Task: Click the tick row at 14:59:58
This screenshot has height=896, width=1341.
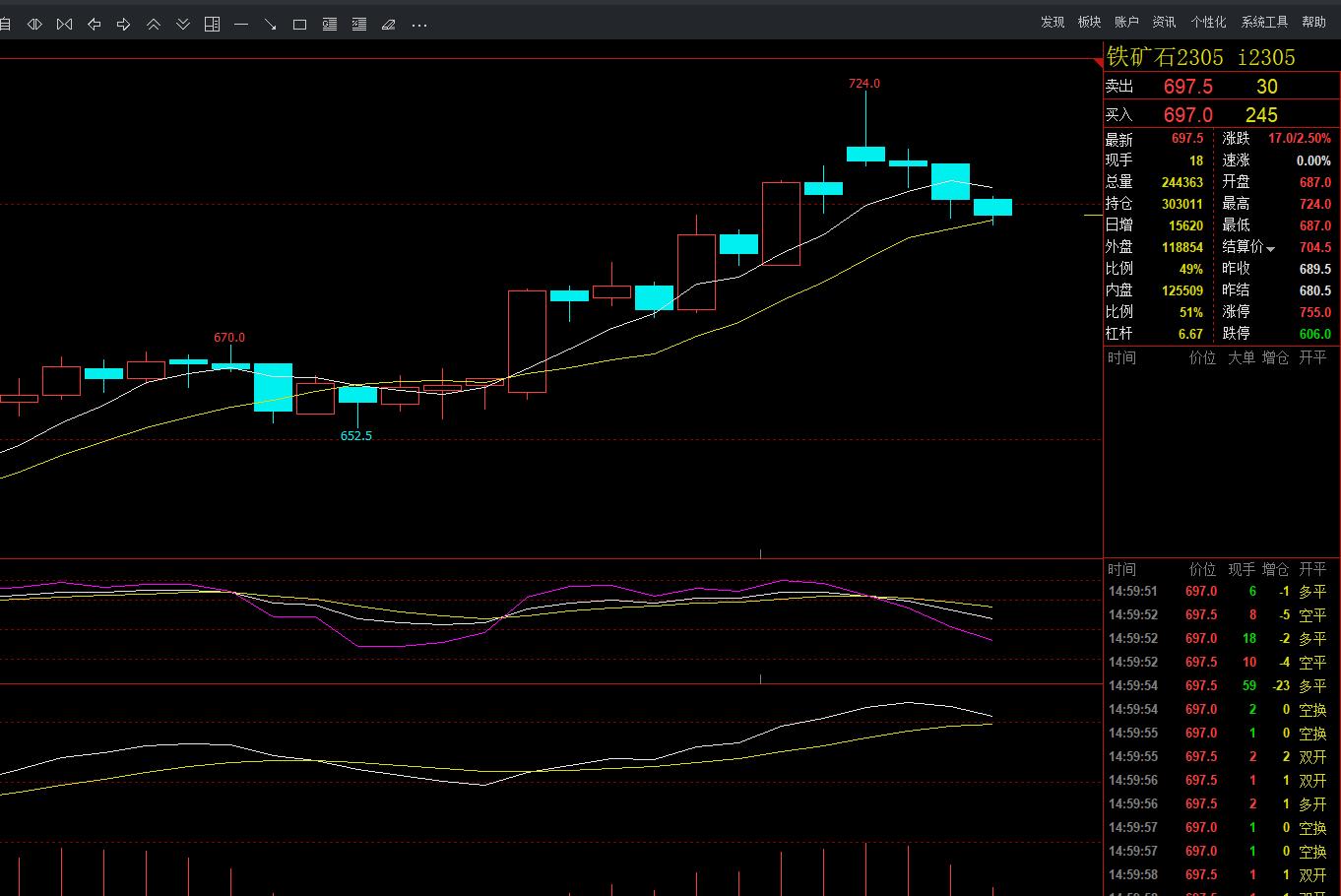Action: pos(1222,874)
